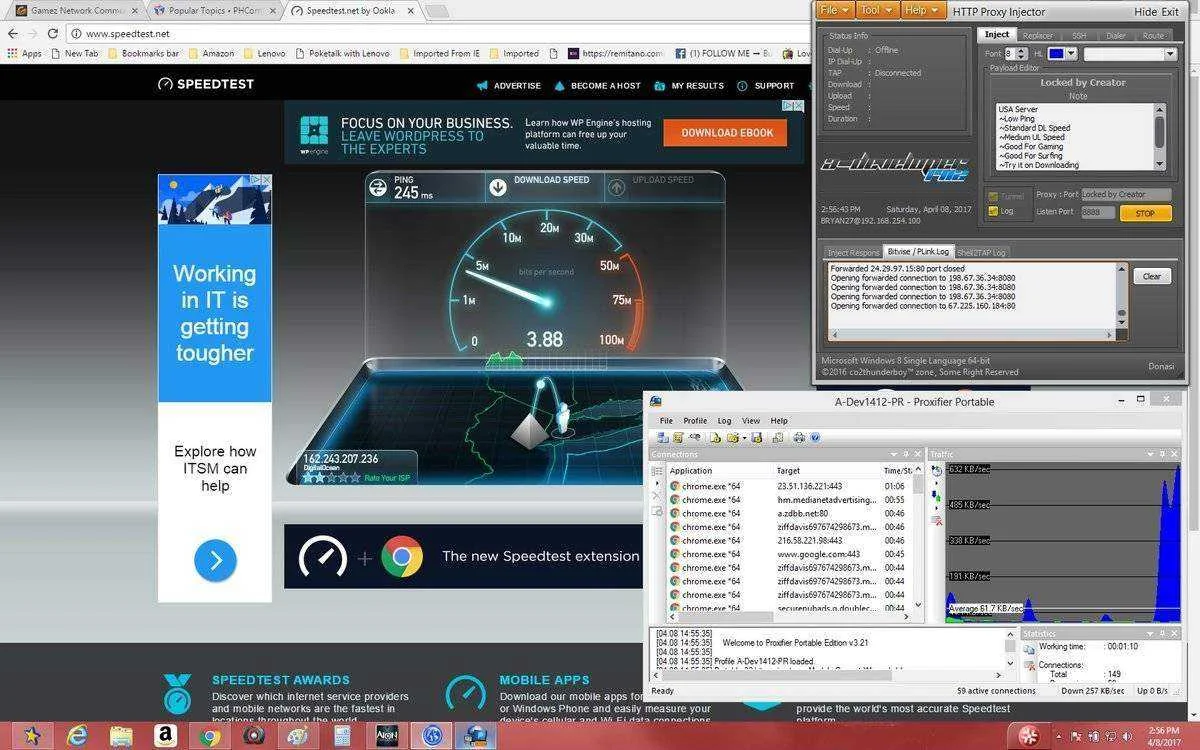The height and width of the screenshot is (750, 1200).
Task: Open File Explorer from the taskbar
Action: point(121,736)
